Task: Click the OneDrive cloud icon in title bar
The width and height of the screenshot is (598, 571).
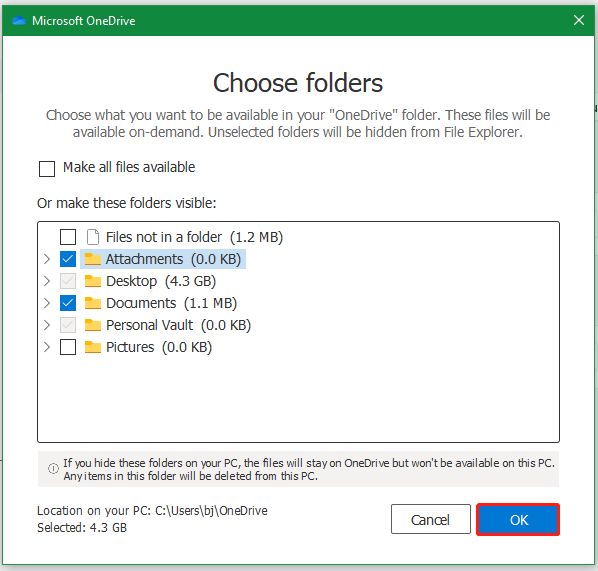Action: 19,21
